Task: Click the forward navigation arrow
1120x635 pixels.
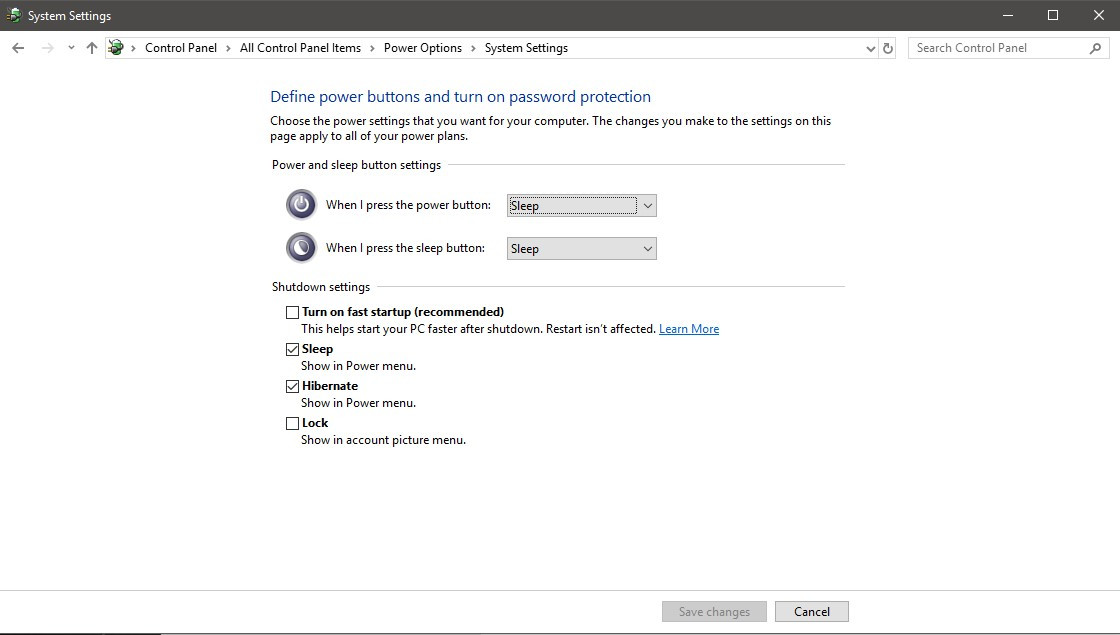Action: point(43,47)
